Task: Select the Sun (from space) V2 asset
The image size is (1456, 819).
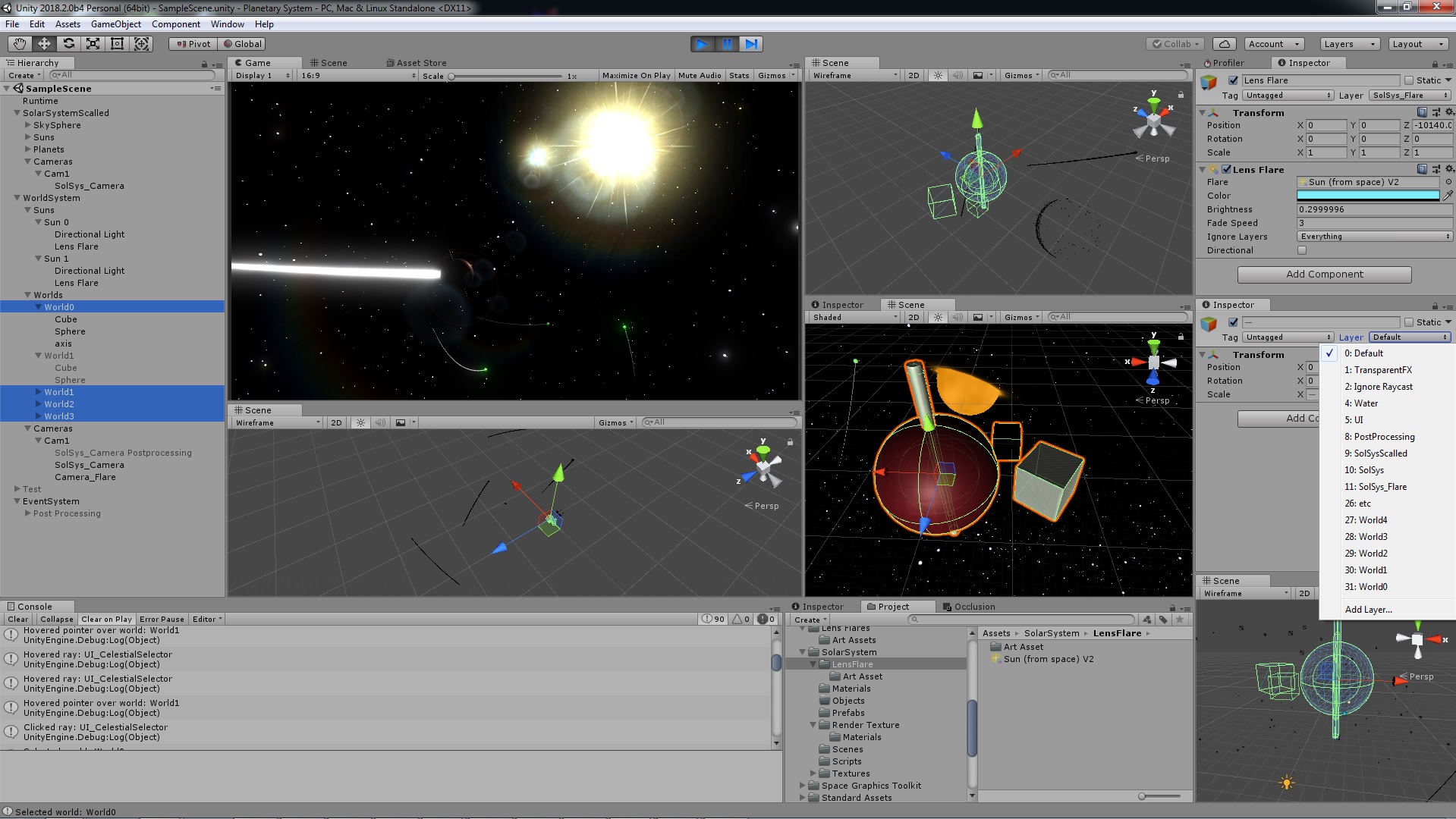Action: tap(1047, 659)
